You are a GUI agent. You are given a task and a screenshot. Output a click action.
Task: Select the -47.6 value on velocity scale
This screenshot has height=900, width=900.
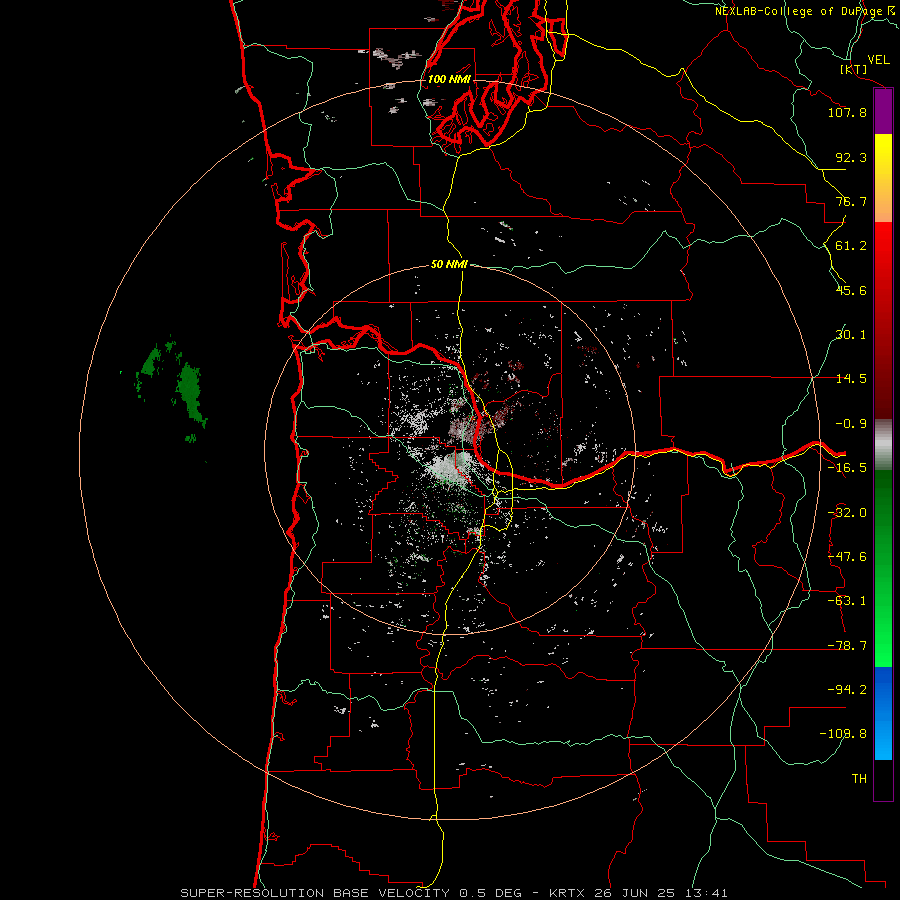tap(847, 557)
